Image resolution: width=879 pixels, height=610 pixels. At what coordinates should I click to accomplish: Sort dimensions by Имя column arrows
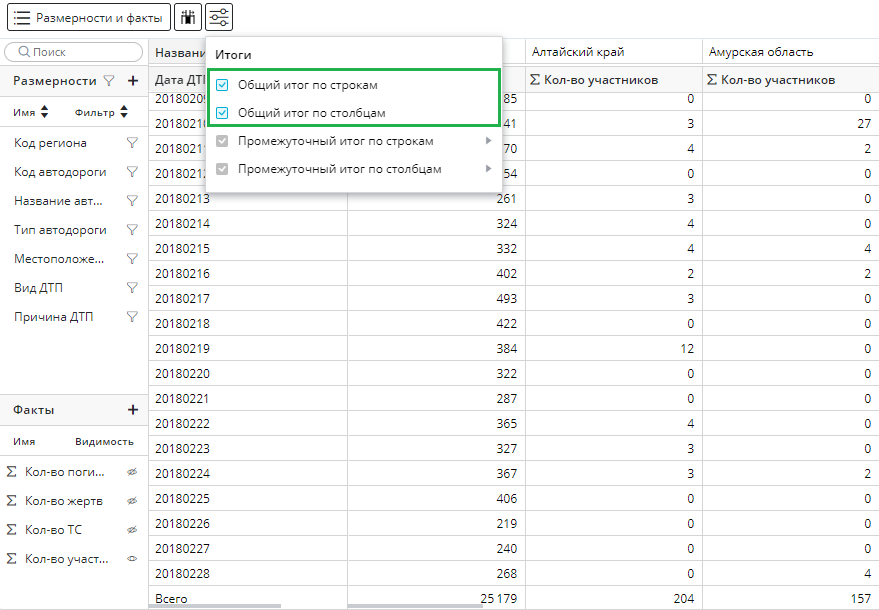coord(44,113)
